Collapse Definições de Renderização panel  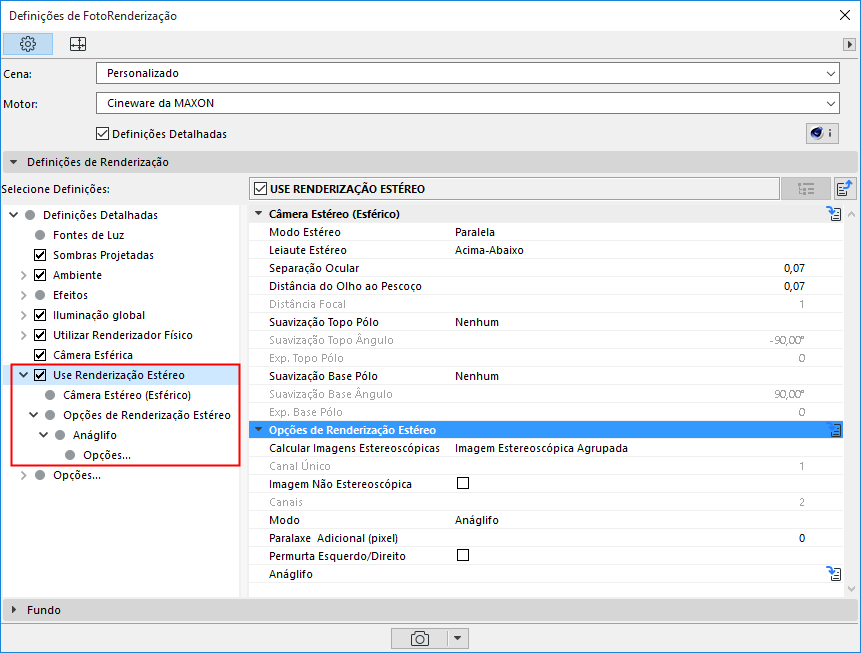[x=14, y=162]
